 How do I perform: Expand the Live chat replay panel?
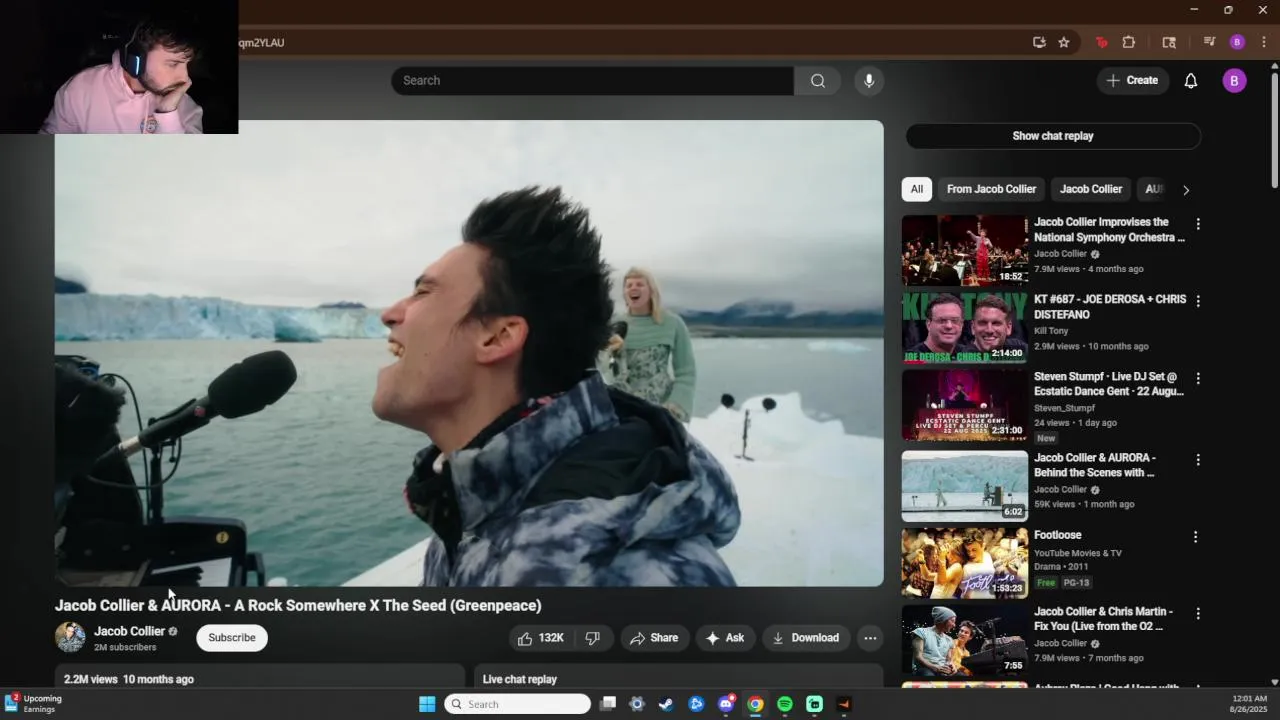click(x=678, y=676)
